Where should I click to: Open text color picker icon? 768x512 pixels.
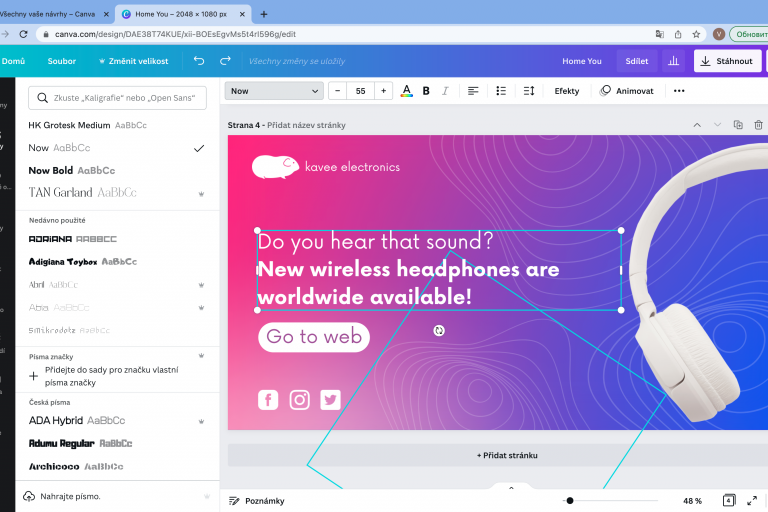[x=406, y=91]
